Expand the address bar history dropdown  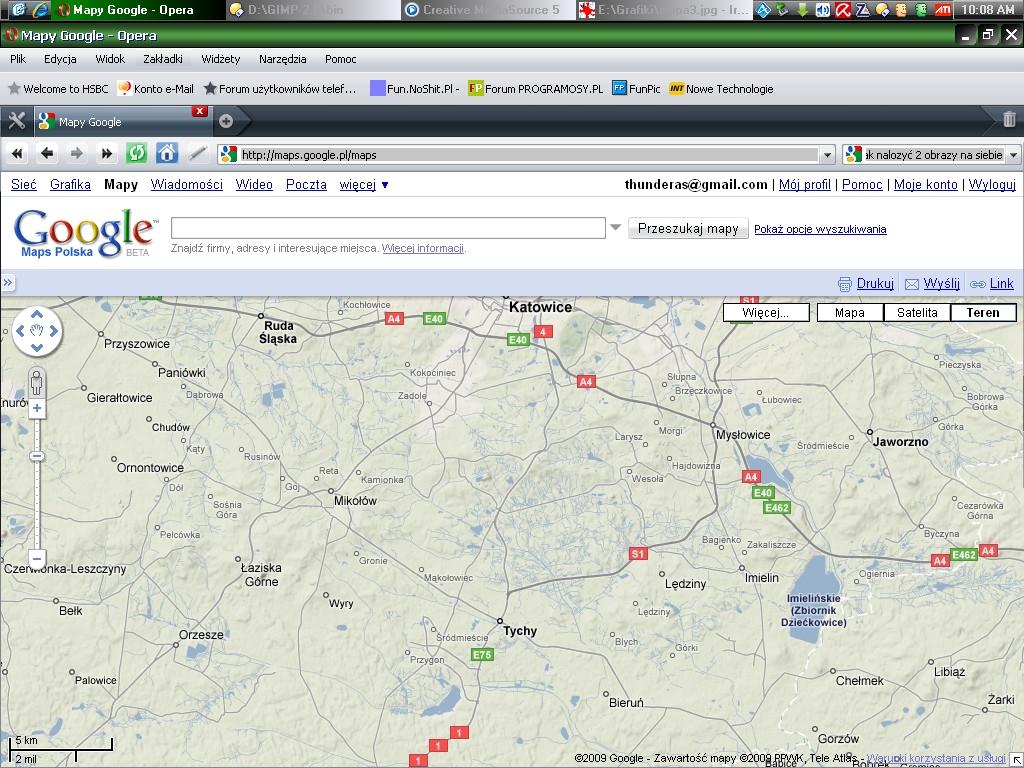click(827, 155)
